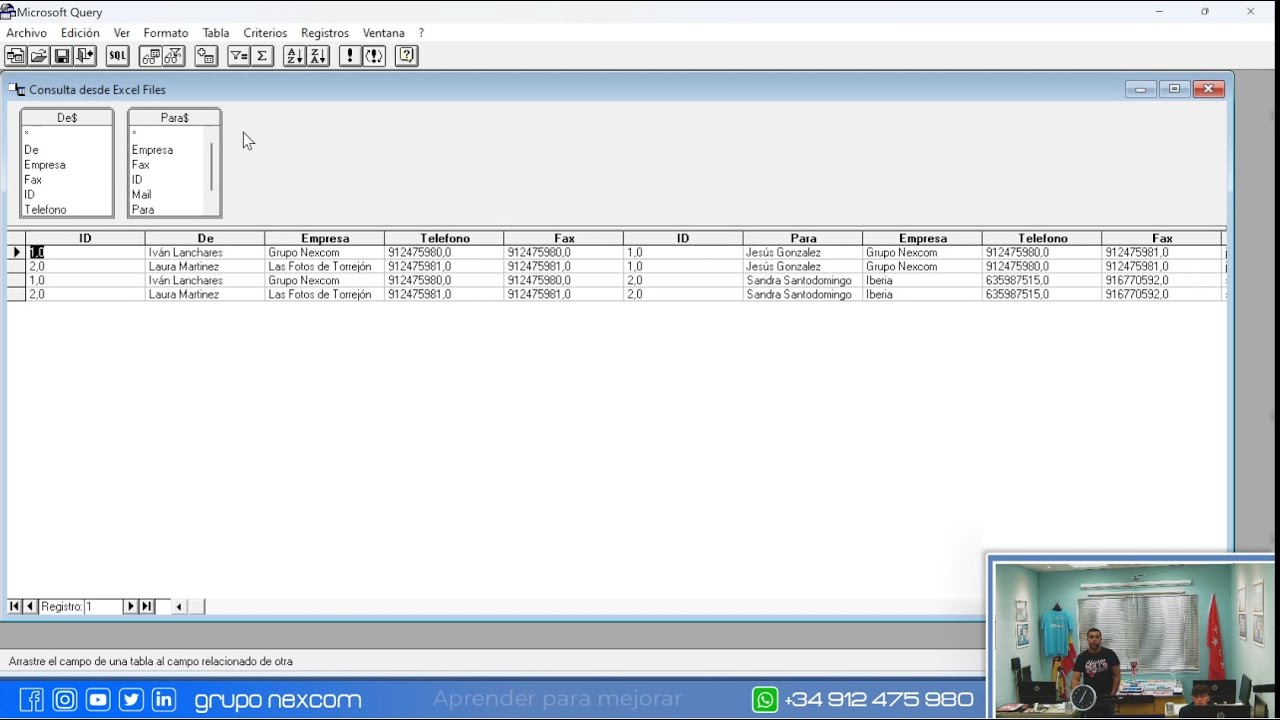Select the asterisk field in De$ table
The image size is (1280, 720).
pos(27,134)
